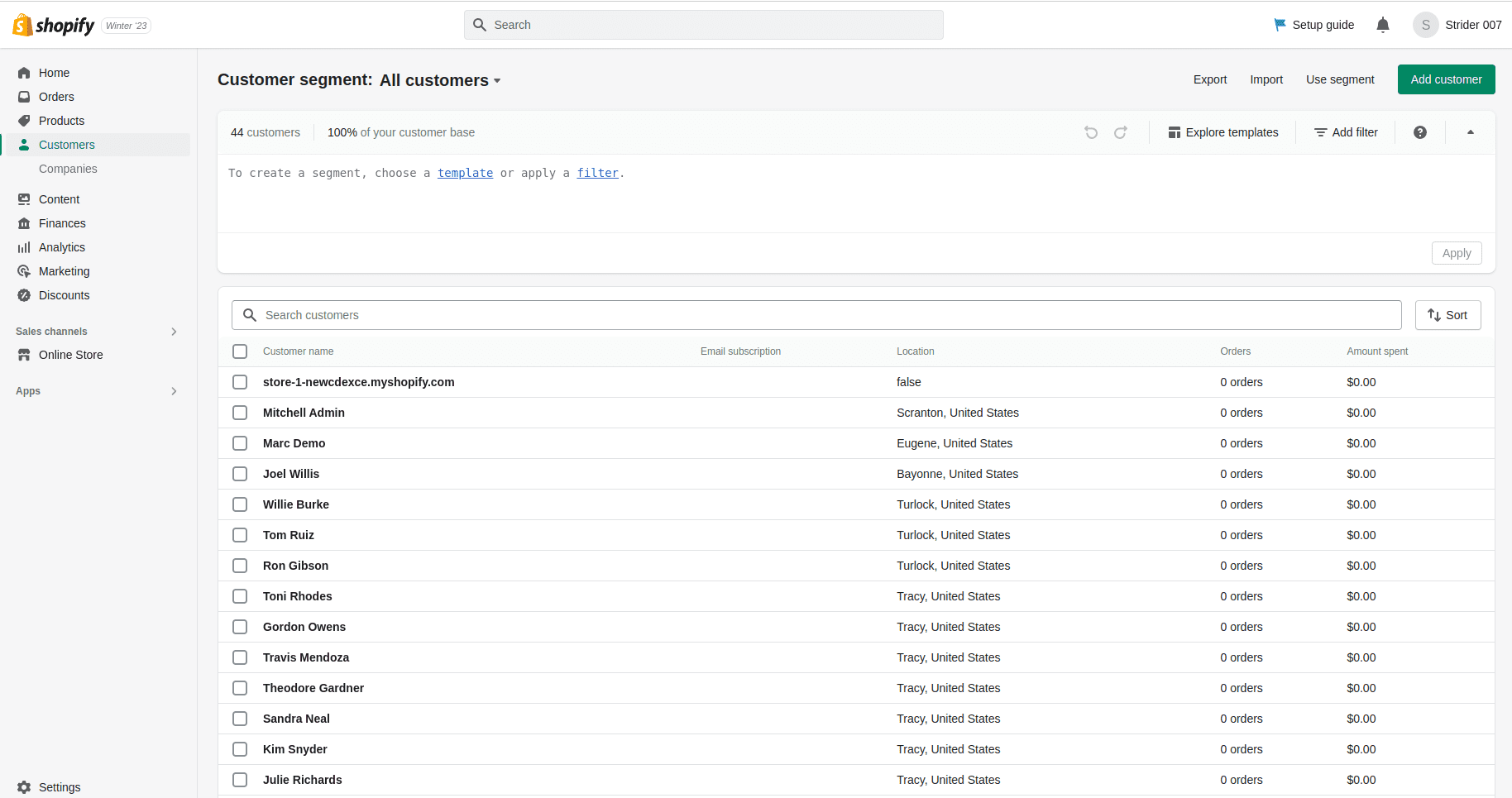The width and height of the screenshot is (1512, 798).
Task: Open the notifications bell
Action: [1383, 25]
